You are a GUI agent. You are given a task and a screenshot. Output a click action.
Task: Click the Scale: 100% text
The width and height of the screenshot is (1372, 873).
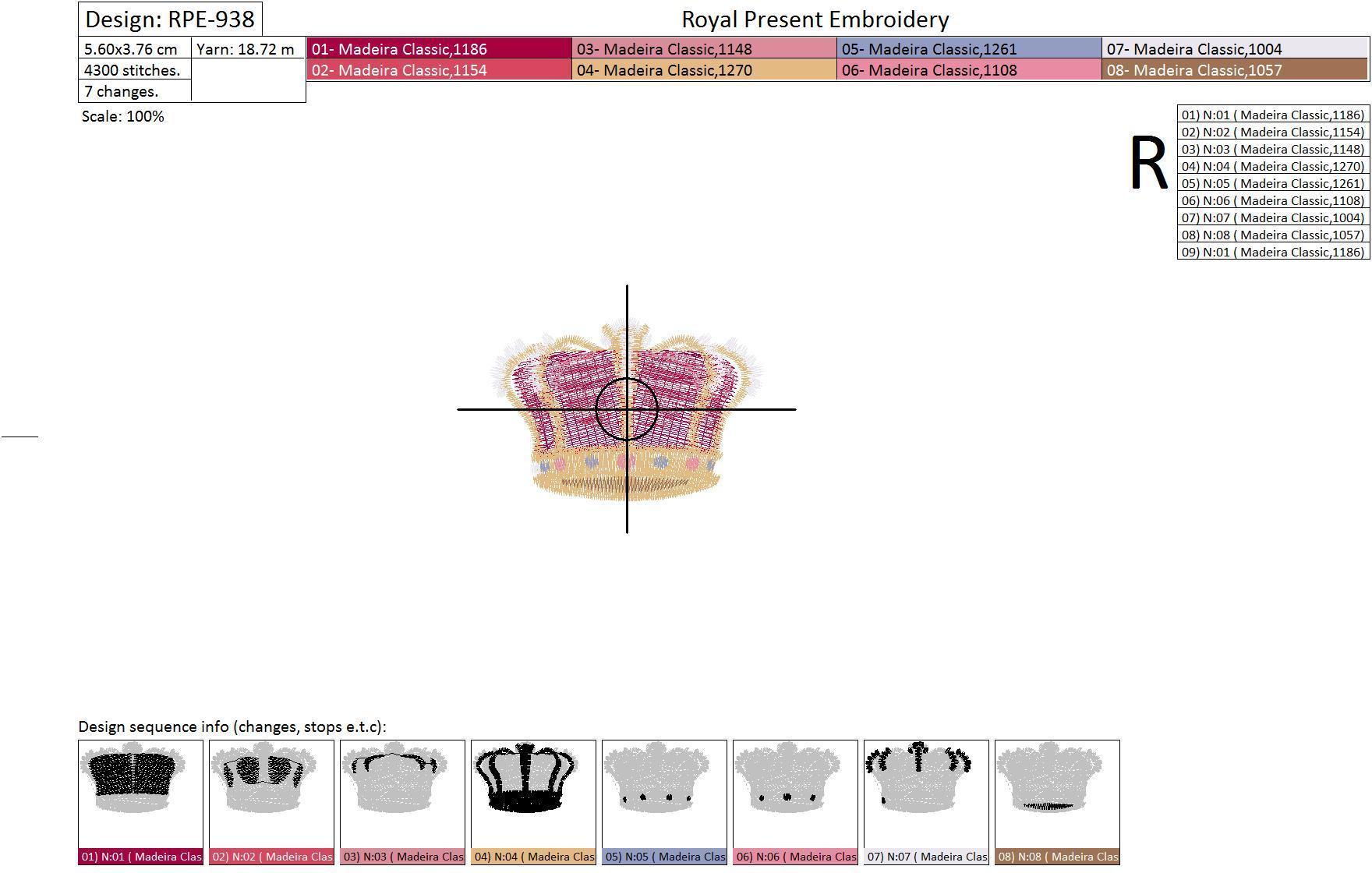click(122, 116)
